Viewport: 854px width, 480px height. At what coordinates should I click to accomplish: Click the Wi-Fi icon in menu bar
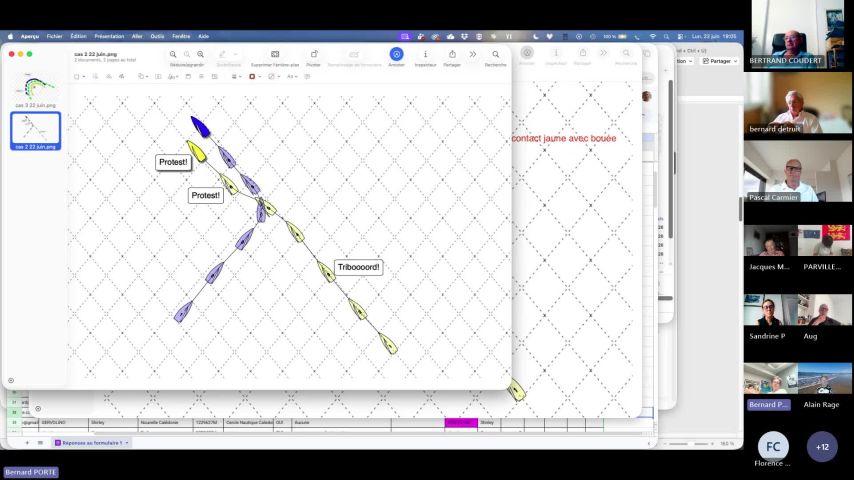pyautogui.click(x=652, y=37)
